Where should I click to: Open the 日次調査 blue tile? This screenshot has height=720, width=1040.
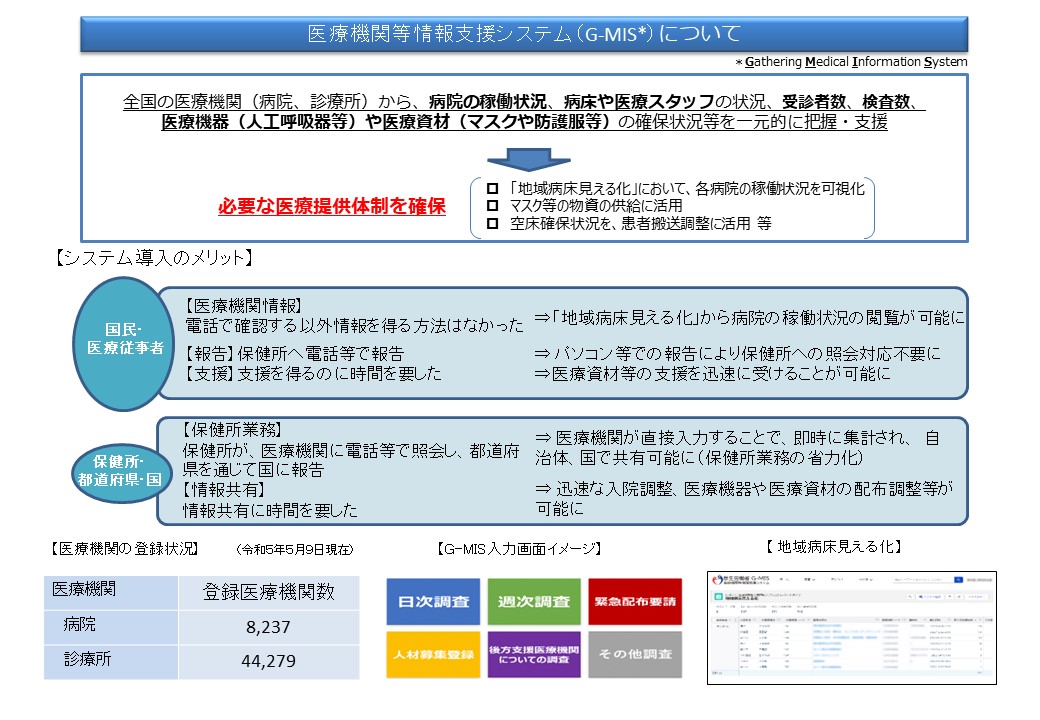coord(432,602)
